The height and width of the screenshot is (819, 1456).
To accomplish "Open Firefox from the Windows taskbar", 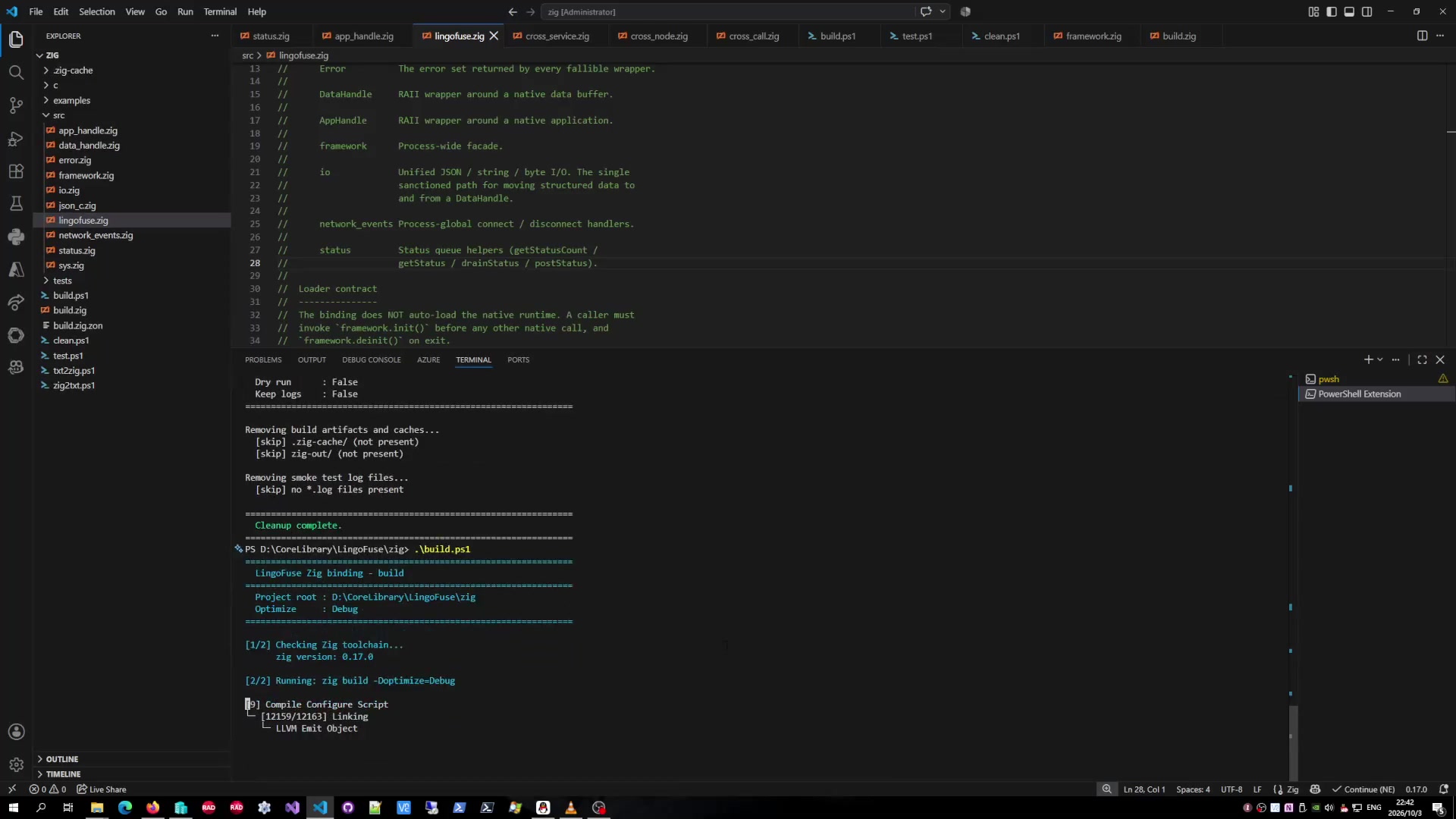I will (153, 808).
